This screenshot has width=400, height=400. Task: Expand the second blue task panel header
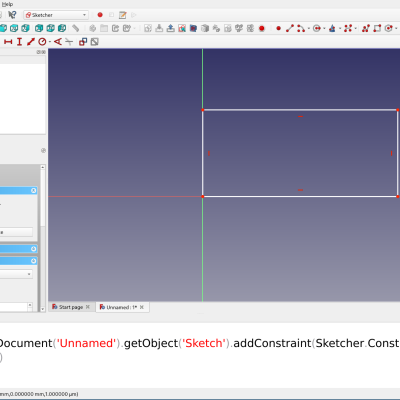pos(33,249)
